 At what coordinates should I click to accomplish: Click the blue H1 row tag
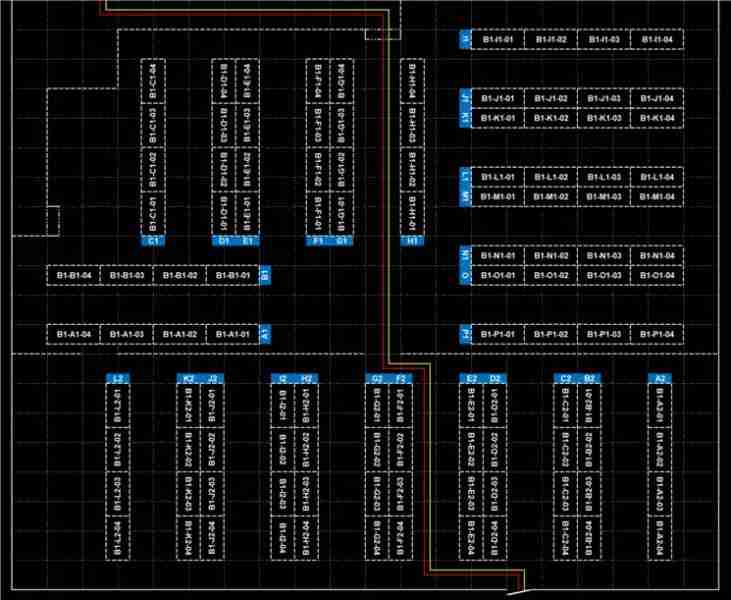412,241
